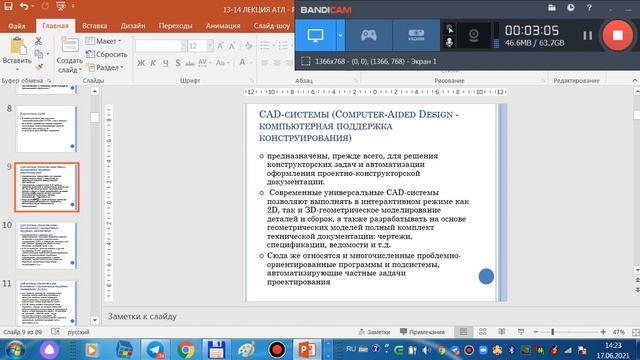Click the New Slide icon

click(x=69, y=46)
